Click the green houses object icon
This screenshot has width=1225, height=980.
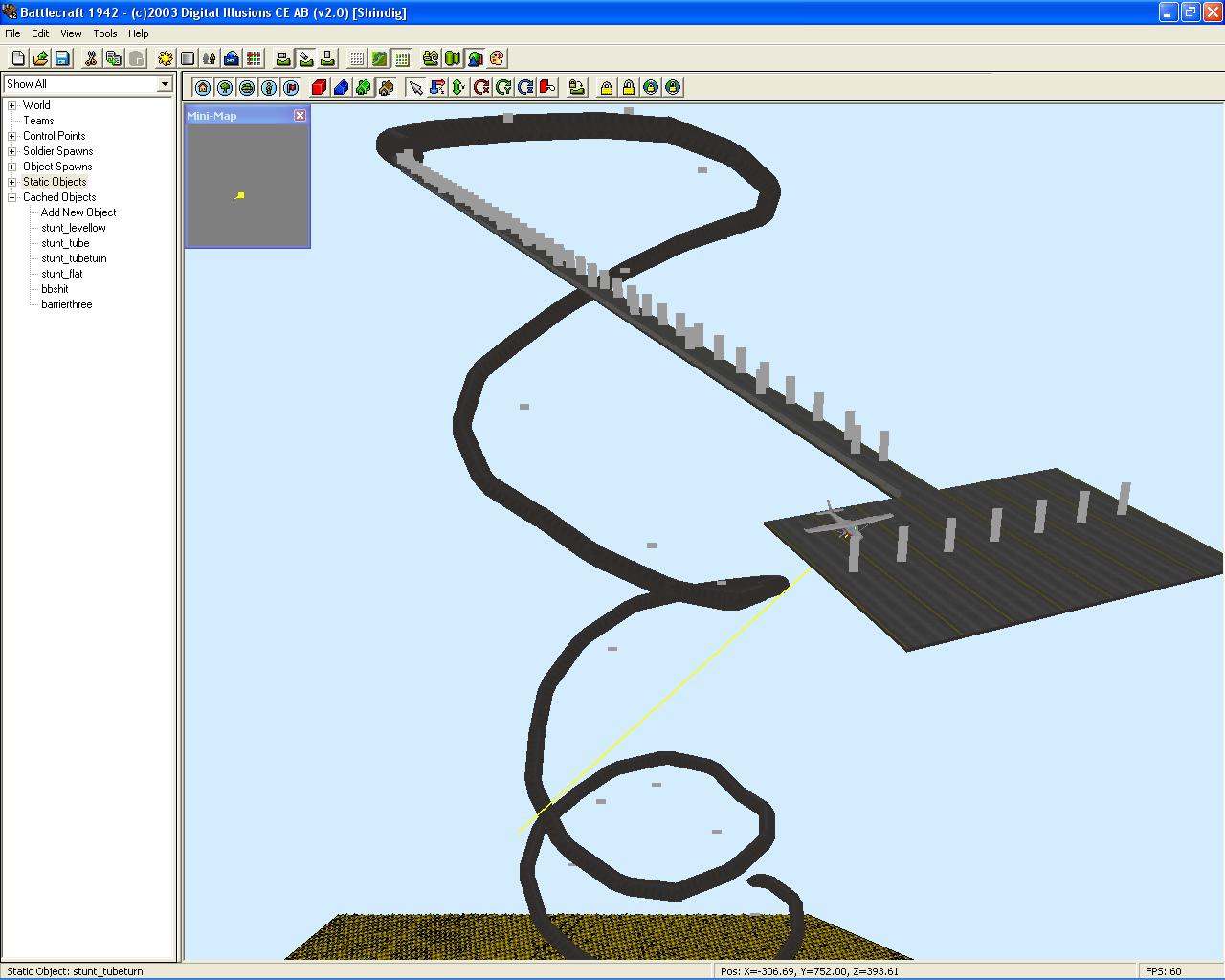(x=363, y=87)
